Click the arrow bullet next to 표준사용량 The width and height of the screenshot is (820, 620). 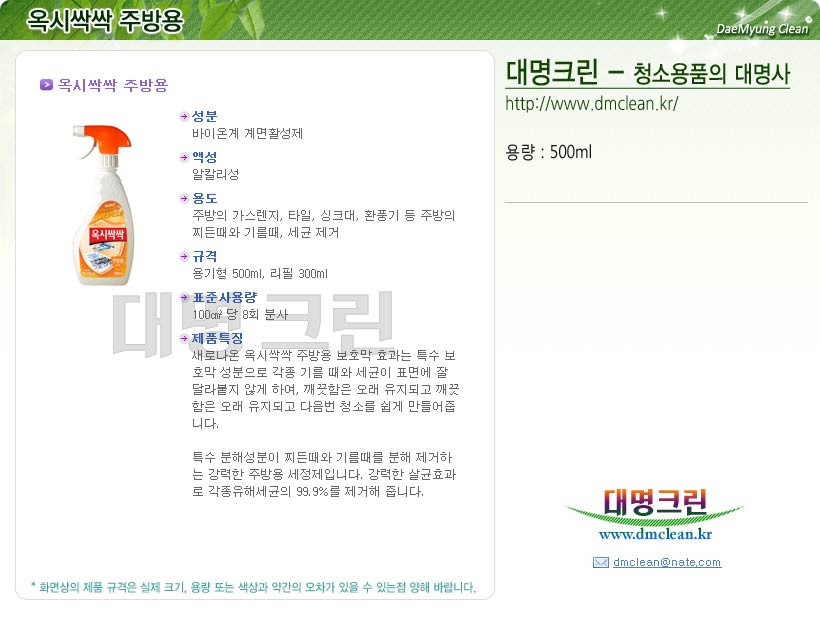tap(184, 297)
